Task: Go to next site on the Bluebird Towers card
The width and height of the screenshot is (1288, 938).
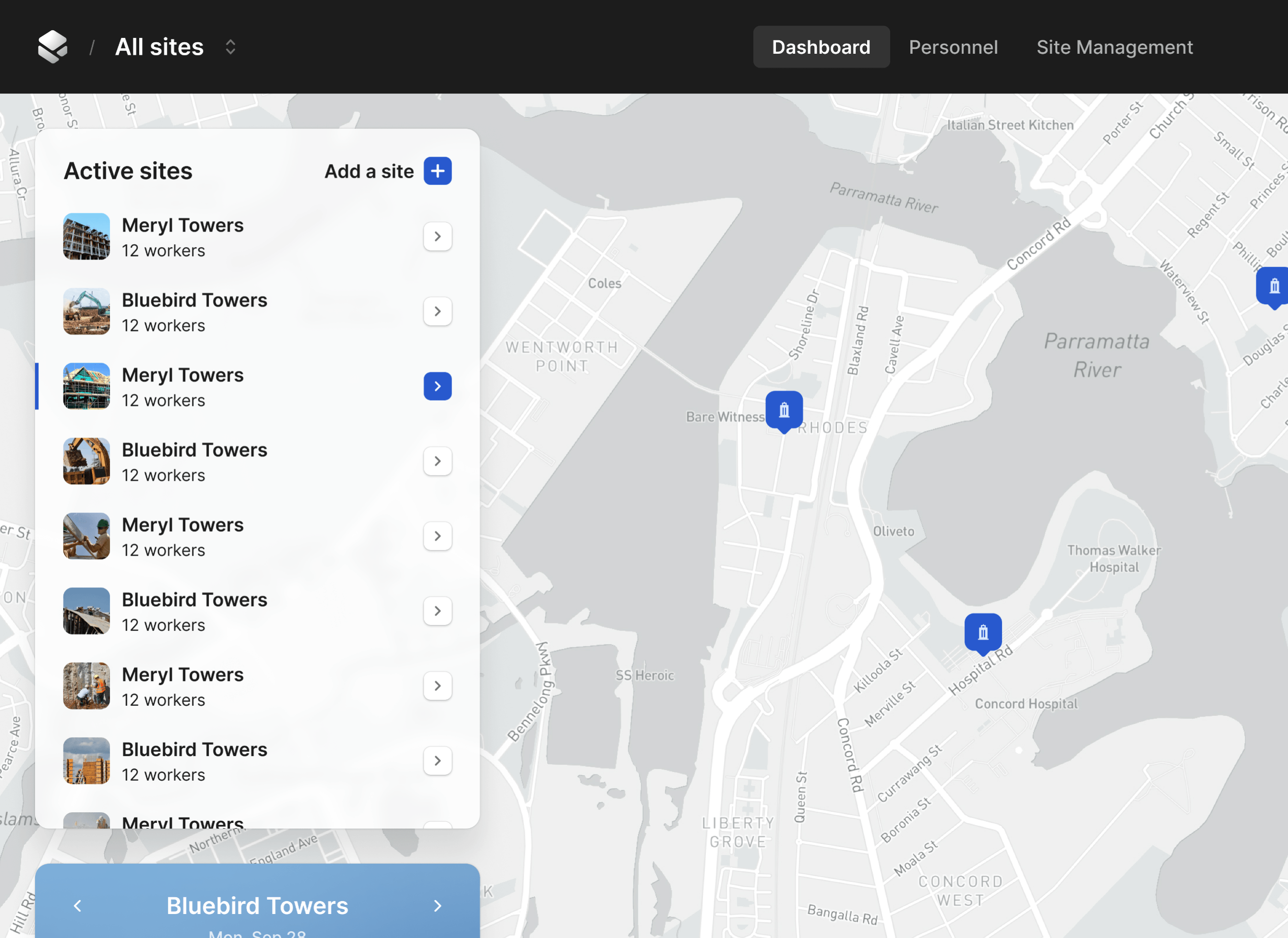Action: click(x=437, y=906)
